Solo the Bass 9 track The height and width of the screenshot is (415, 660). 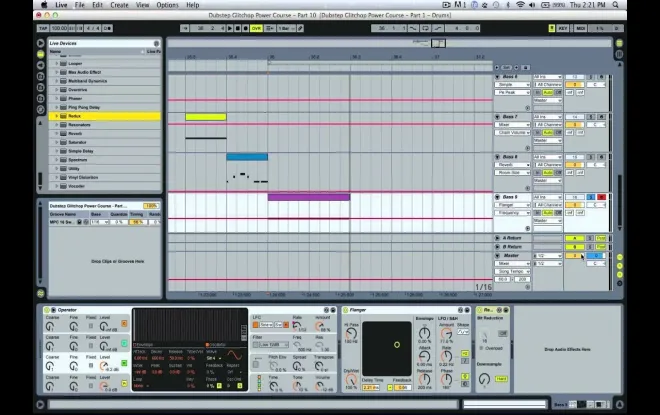click(x=591, y=197)
